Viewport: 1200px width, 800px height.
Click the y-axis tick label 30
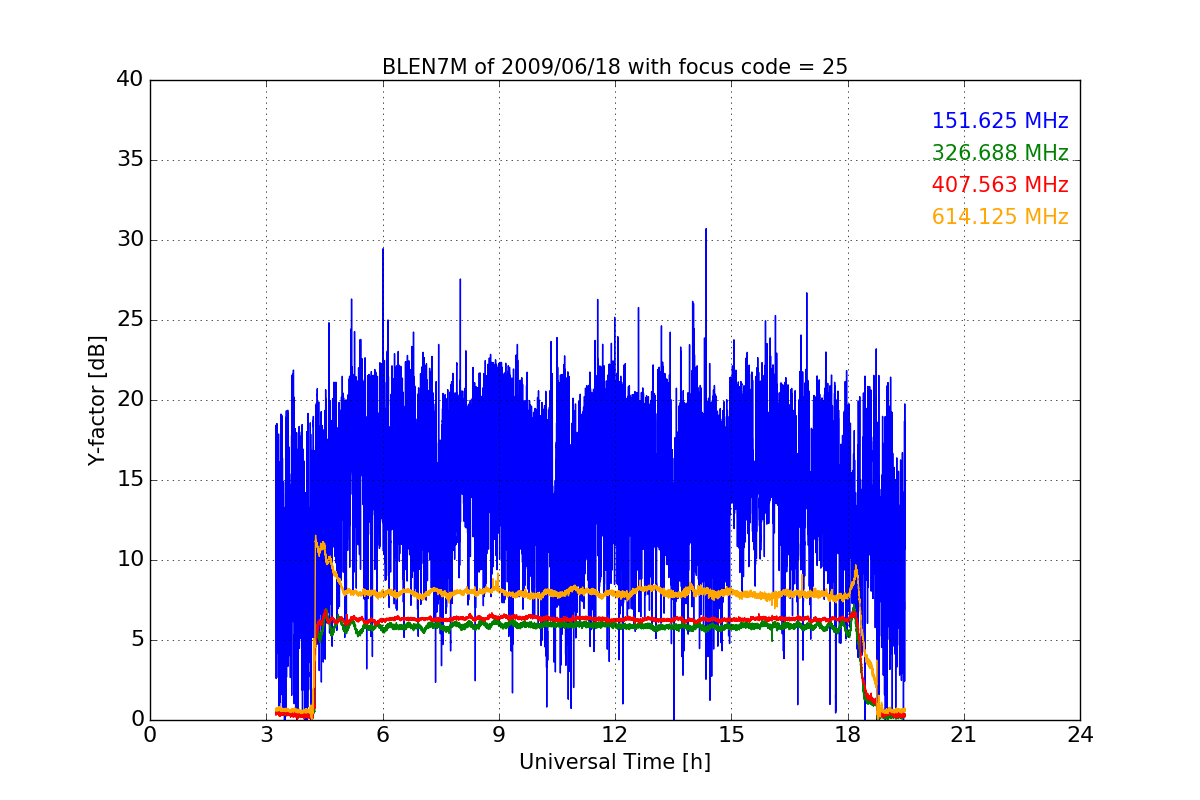click(x=129, y=240)
